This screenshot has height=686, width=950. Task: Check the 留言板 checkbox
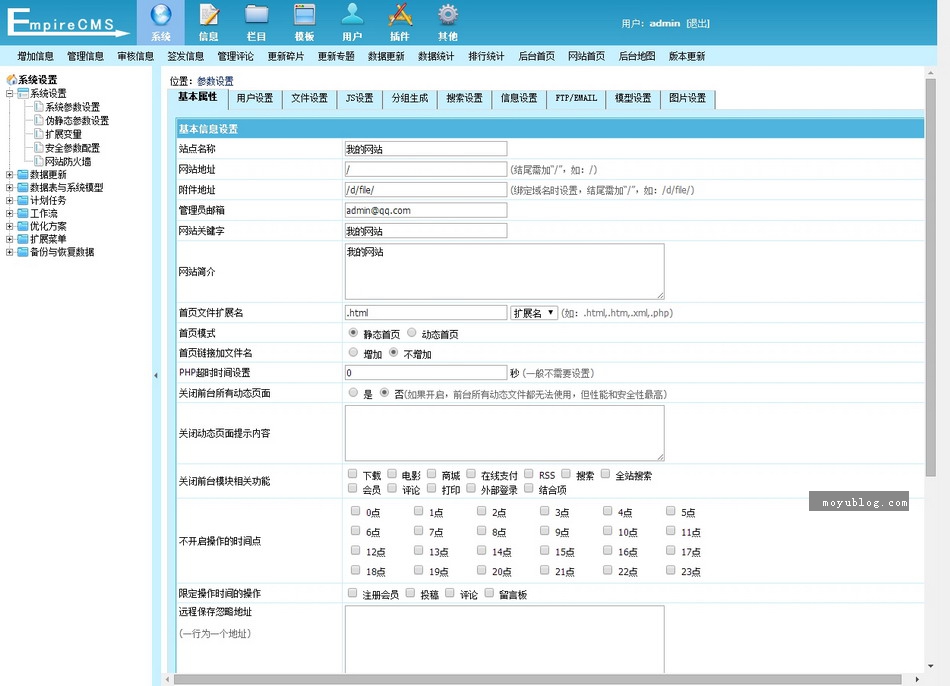(490, 593)
